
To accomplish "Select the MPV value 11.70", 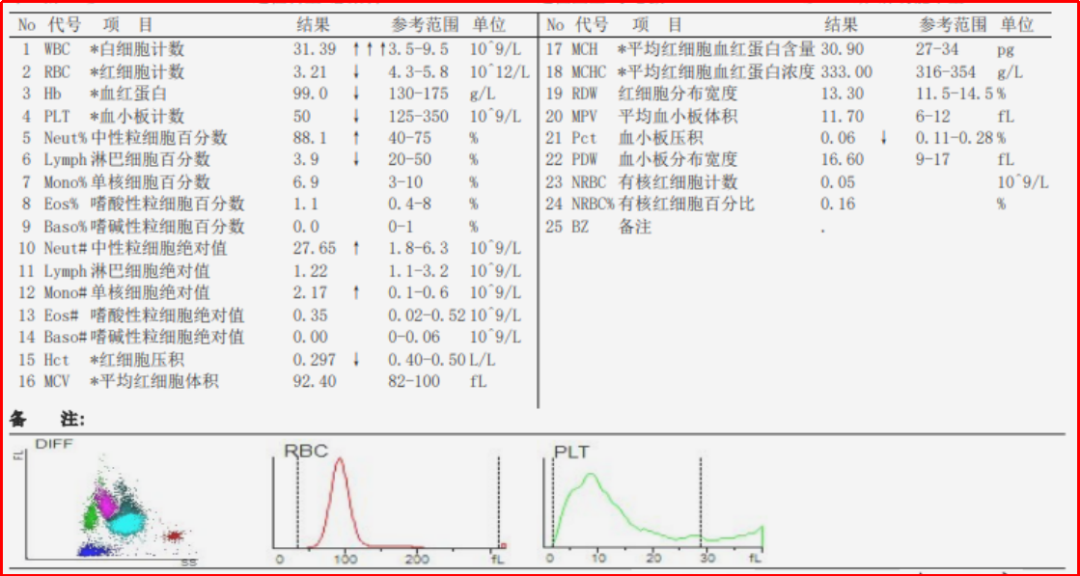I will (842, 116).
